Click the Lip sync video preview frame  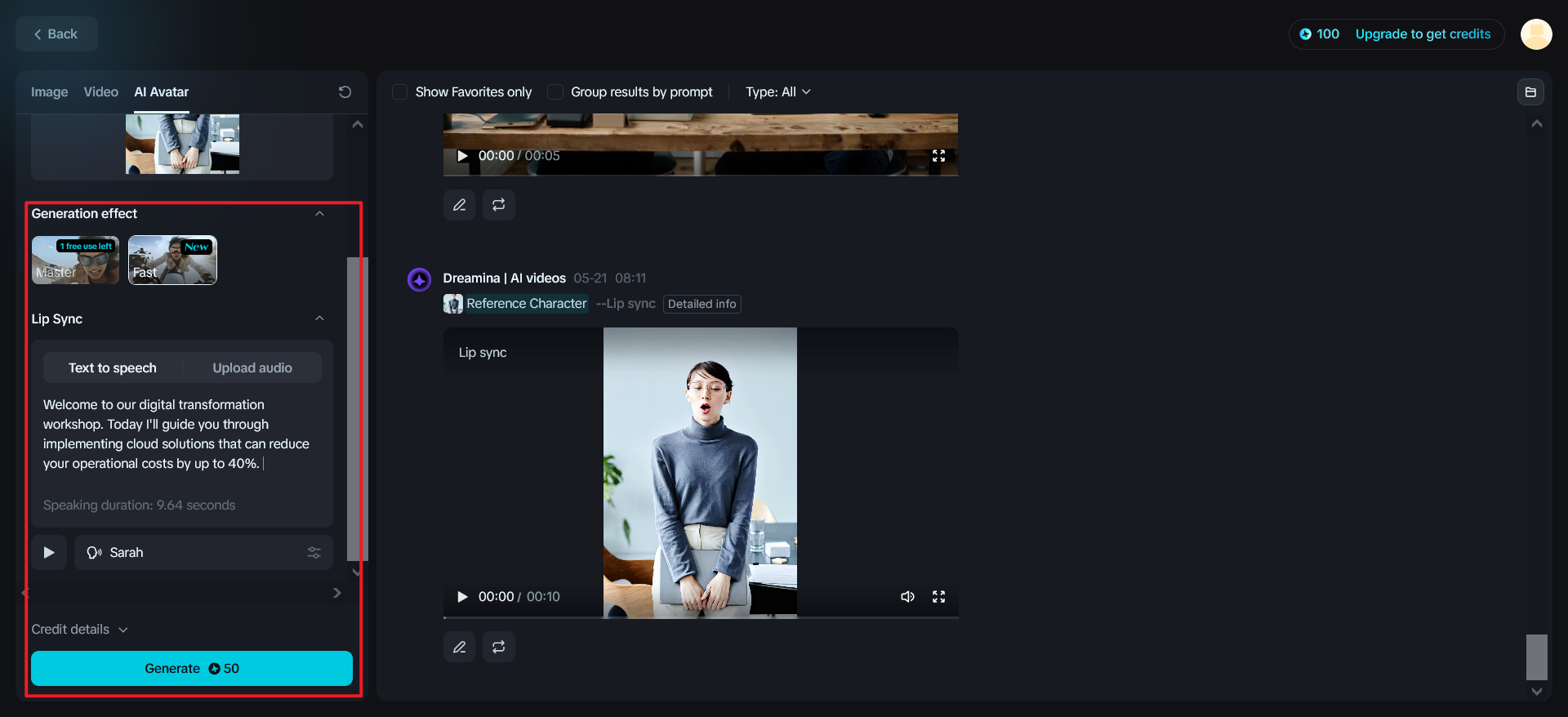coord(700,473)
